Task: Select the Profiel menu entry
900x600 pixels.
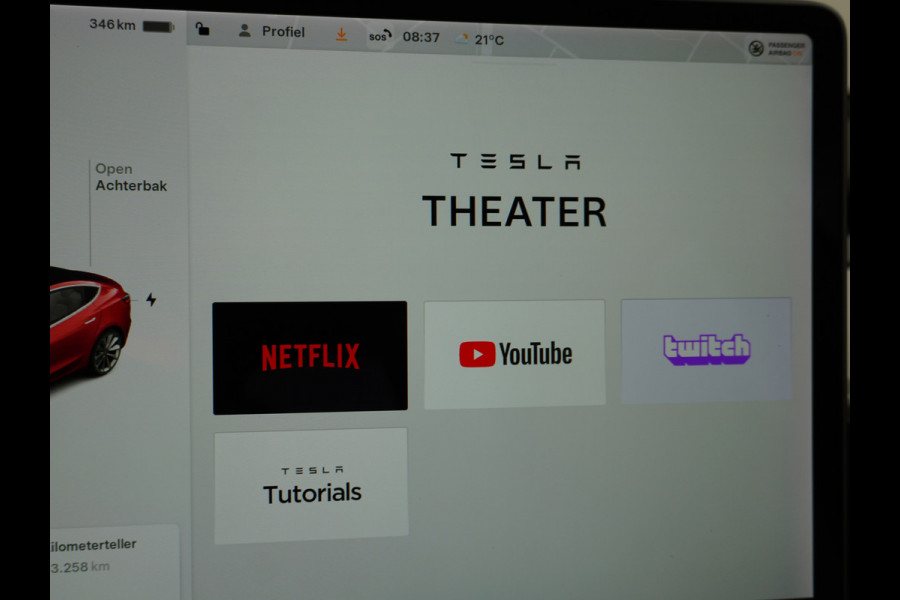Action: coord(281,31)
